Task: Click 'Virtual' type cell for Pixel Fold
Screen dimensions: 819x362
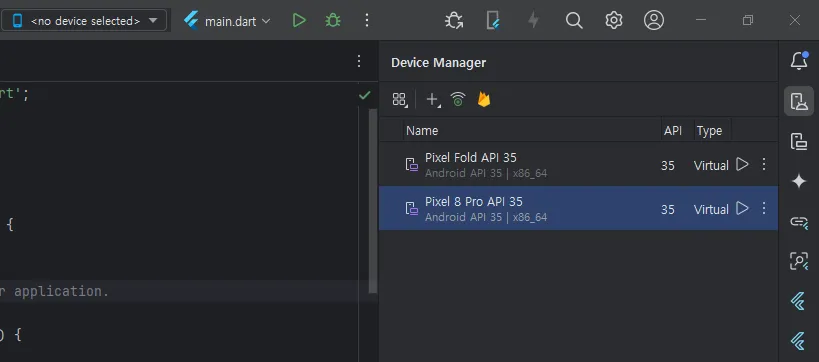Action: tap(711, 166)
